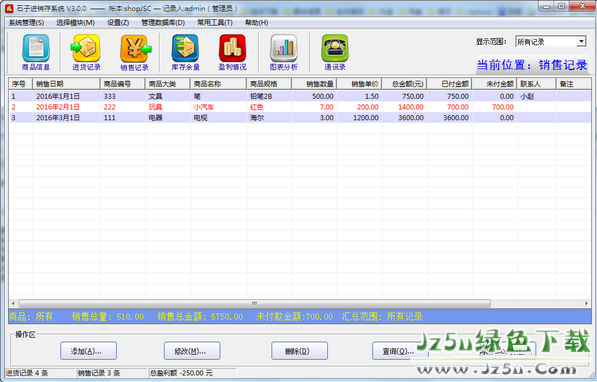Expand the 显示范围 dropdown showing 所有记录
The height and width of the screenshot is (382, 597).
click(581, 42)
